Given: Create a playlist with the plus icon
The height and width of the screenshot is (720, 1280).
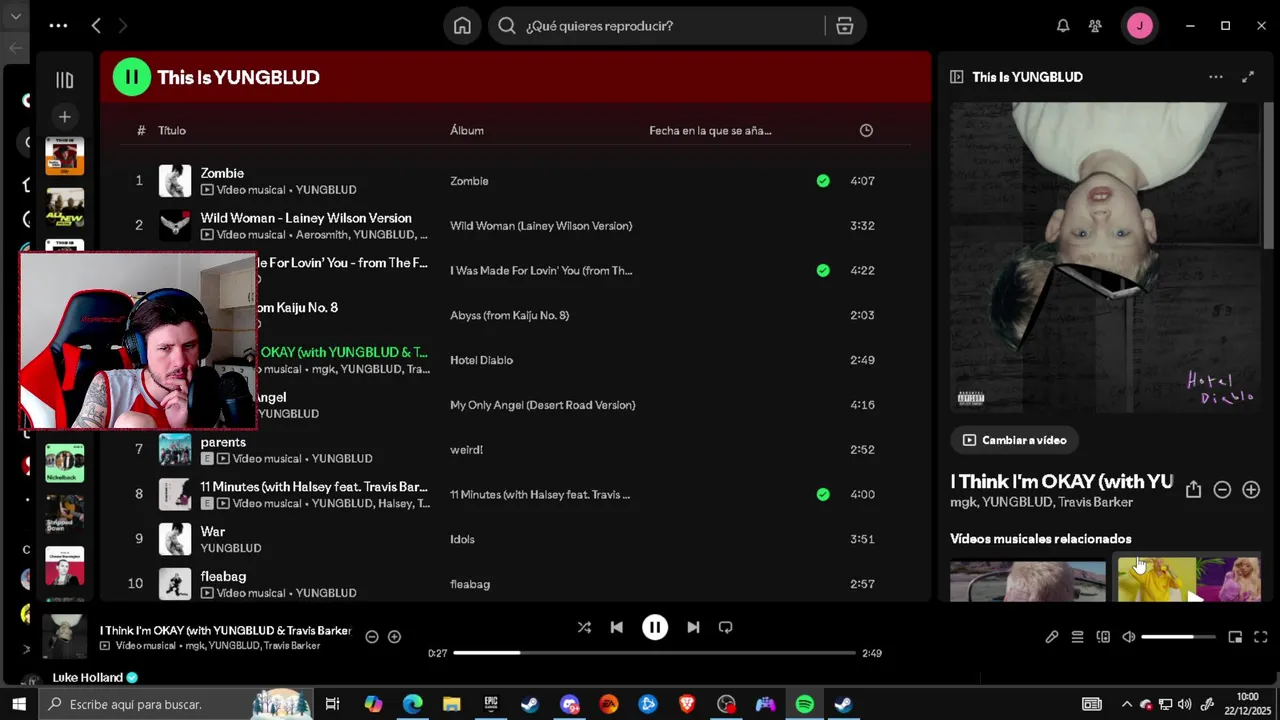Looking at the screenshot, I should (x=64, y=117).
